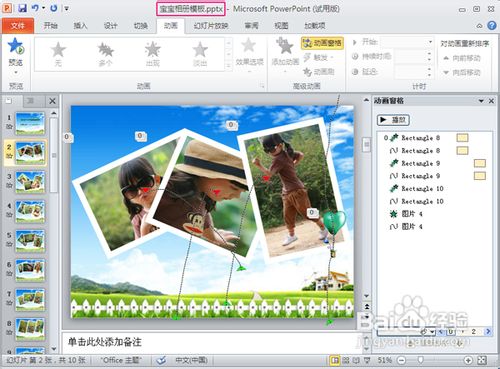This screenshot has height=369, width=500.
Task: Click the notes area to add notes
Action: 212,342
